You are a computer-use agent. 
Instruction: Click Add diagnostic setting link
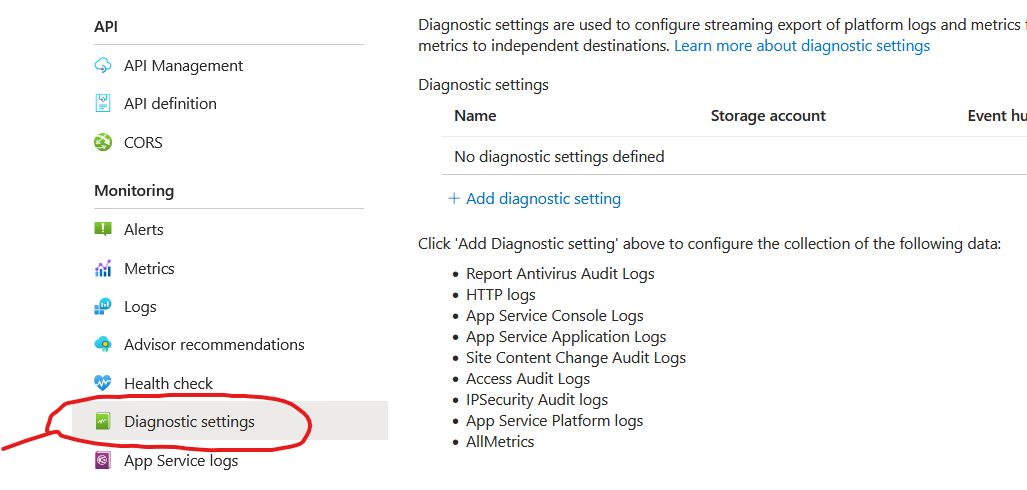pos(543,198)
